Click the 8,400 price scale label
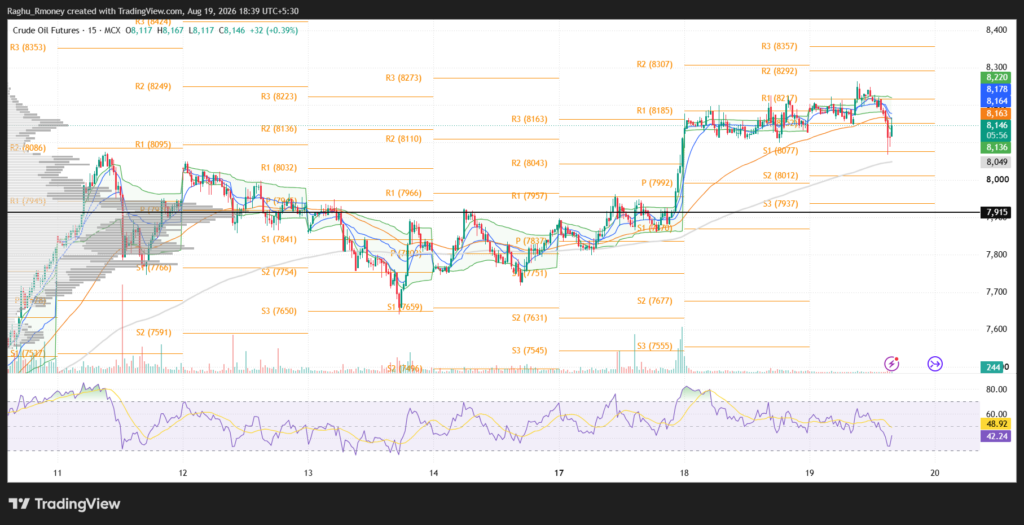The image size is (1024, 525). click(996, 30)
